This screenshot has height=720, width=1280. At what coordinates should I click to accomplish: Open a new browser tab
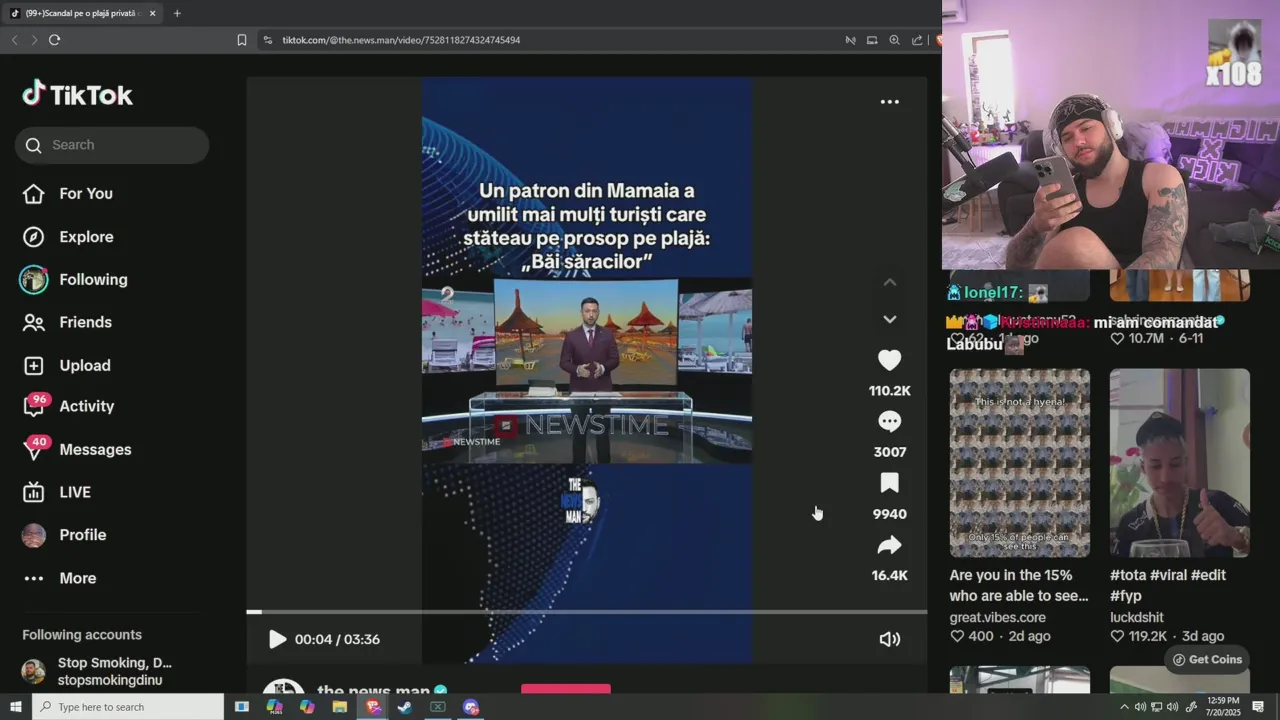pyautogui.click(x=177, y=13)
